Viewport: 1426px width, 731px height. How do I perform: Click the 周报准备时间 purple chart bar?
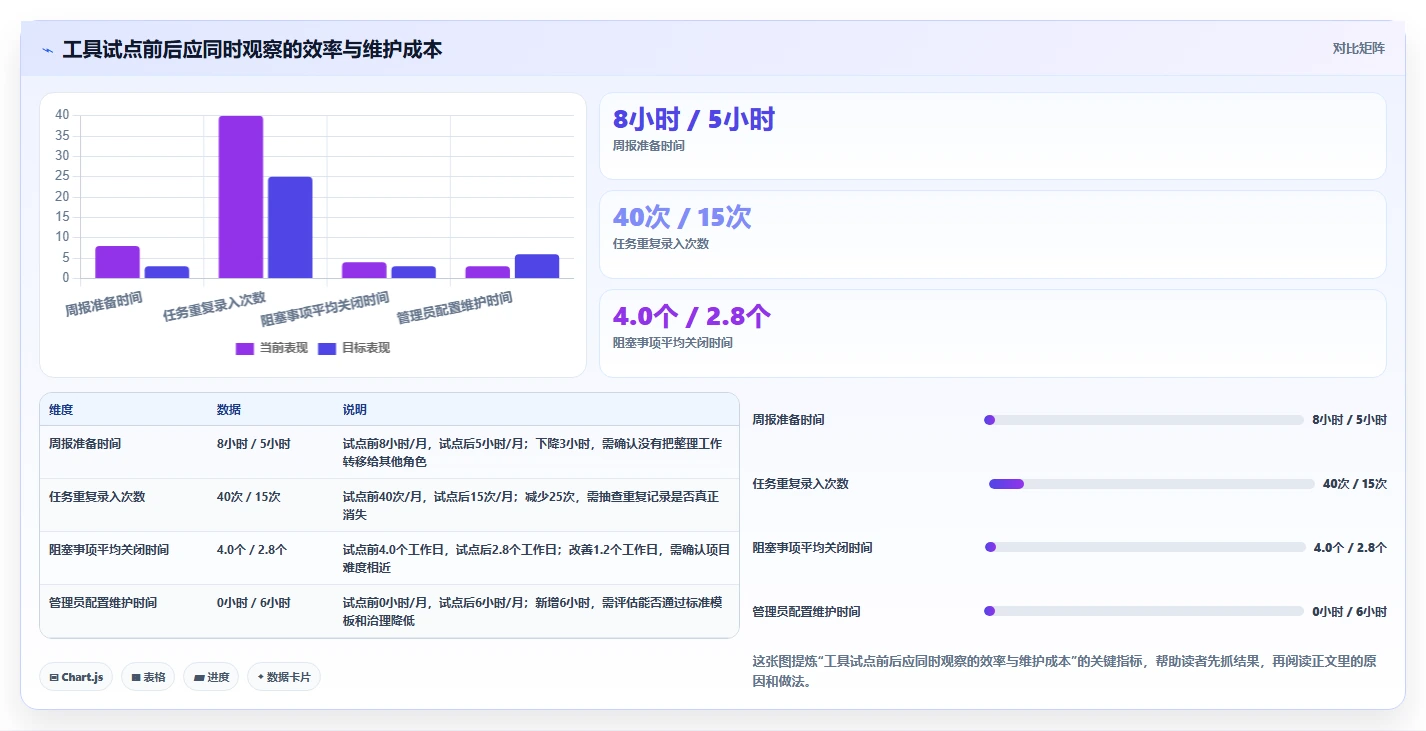[x=117, y=262]
